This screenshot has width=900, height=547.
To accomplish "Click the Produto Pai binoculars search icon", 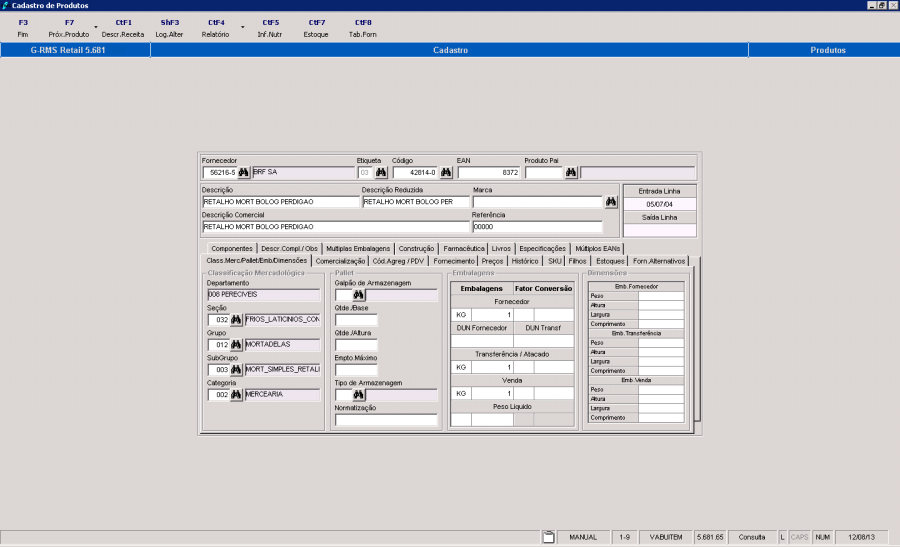I will [x=571, y=172].
